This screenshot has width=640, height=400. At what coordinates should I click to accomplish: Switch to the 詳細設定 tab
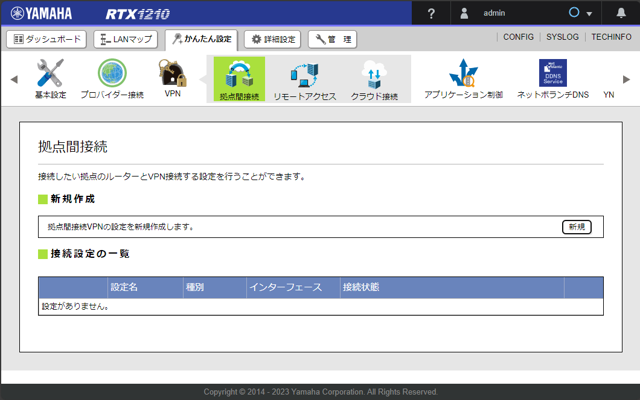click(273, 39)
